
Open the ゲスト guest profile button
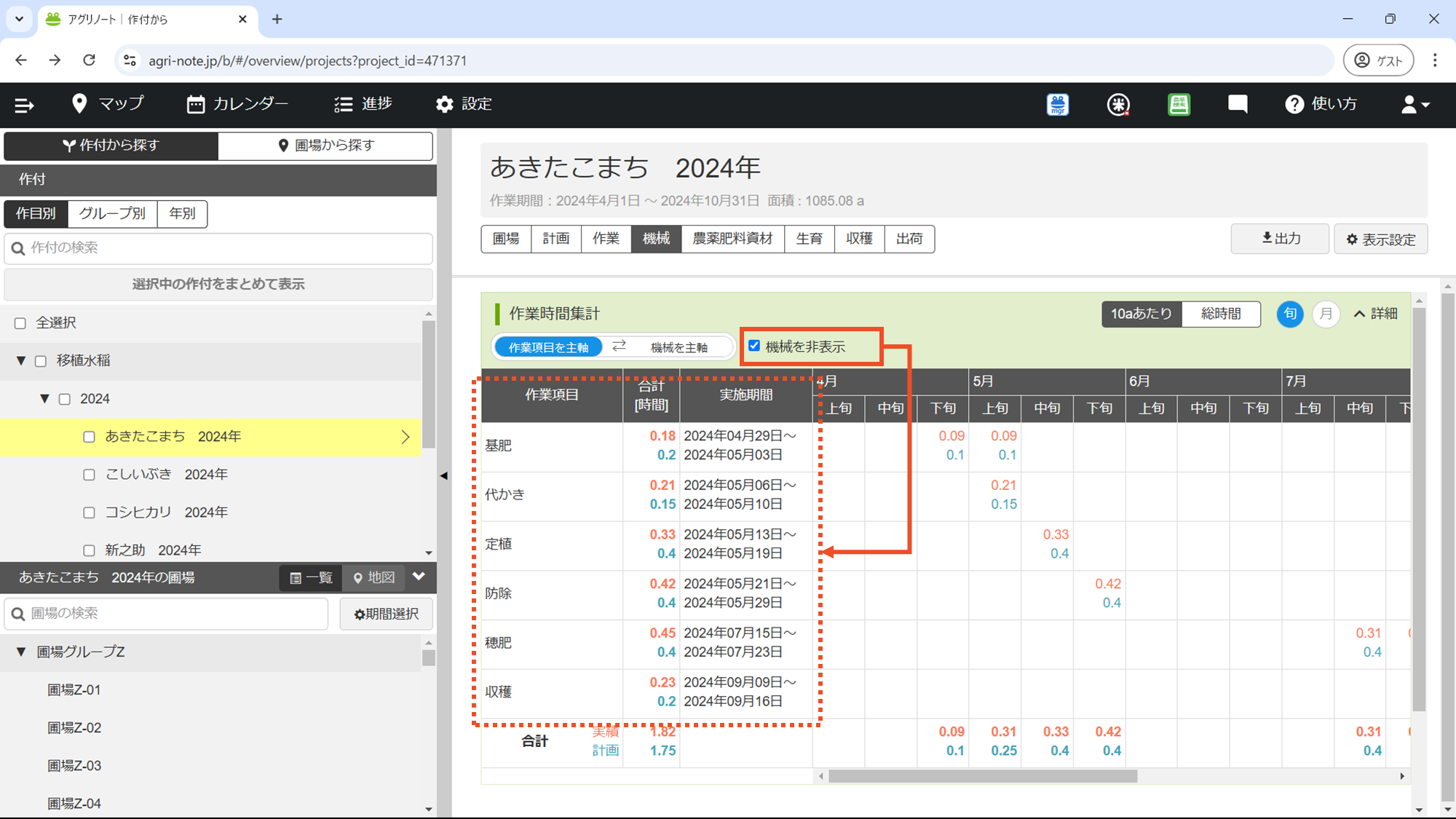[1378, 60]
